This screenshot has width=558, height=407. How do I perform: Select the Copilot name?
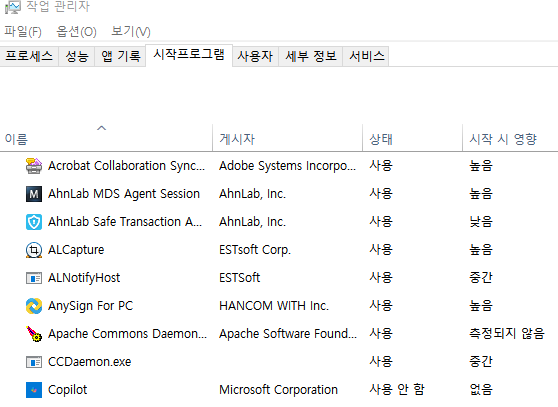(68, 390)
